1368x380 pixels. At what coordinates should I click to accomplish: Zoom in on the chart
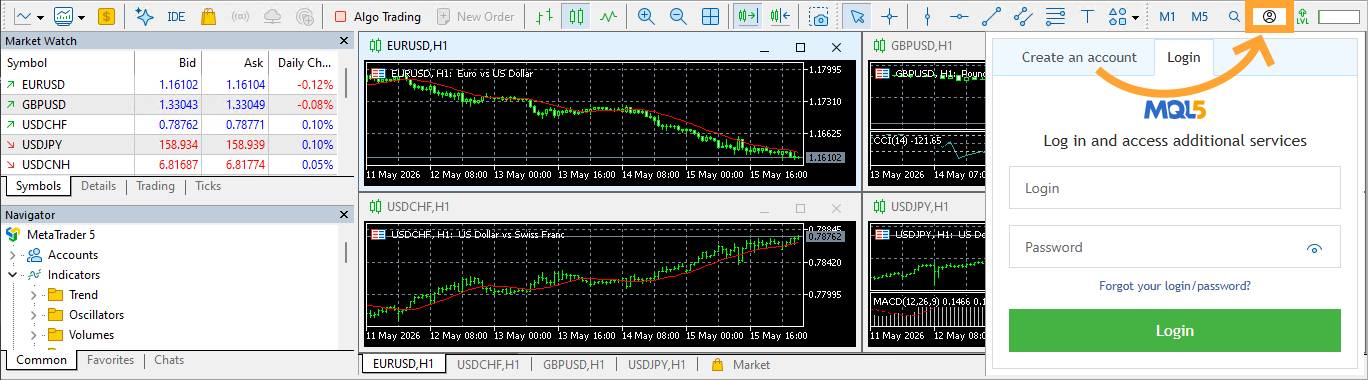(x=646, y=16)
